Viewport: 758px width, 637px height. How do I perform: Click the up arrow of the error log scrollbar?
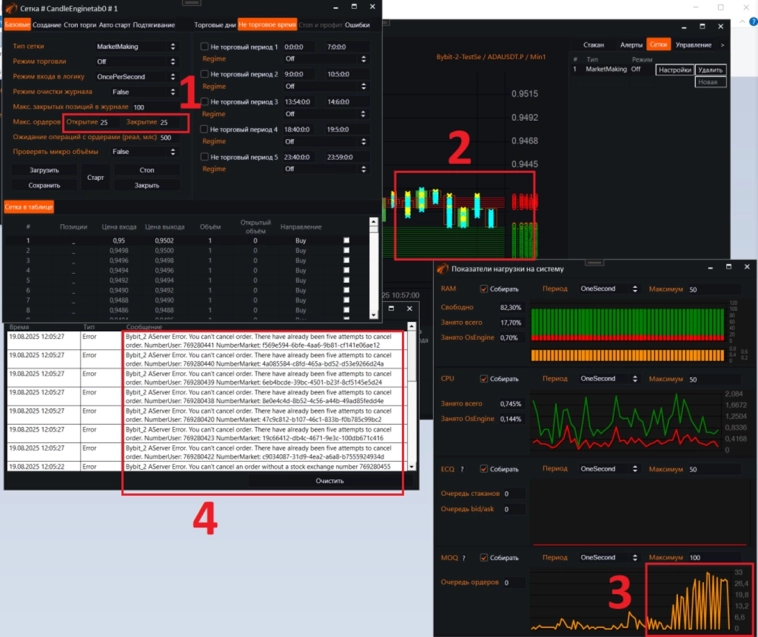click(x=411, y=326)
